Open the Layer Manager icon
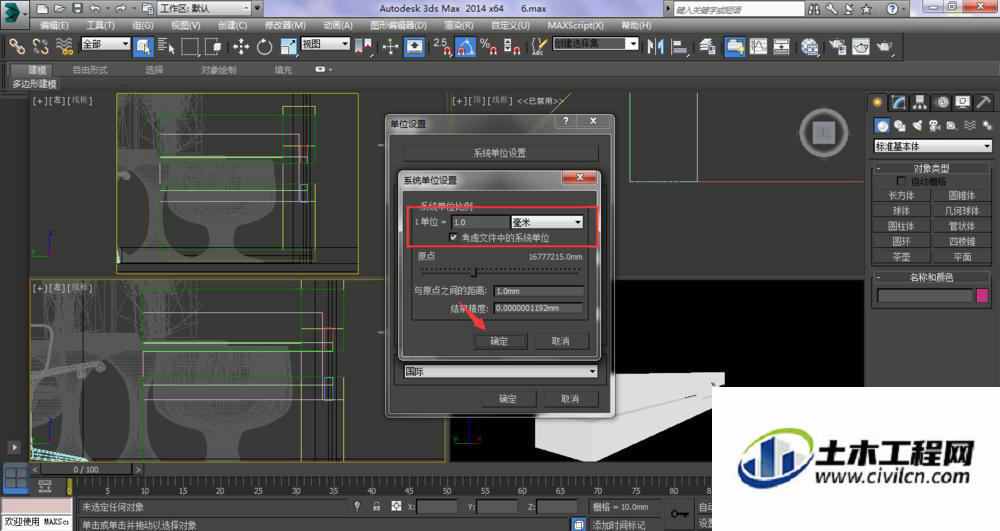 pyautogui.click(x=707, y=47)
